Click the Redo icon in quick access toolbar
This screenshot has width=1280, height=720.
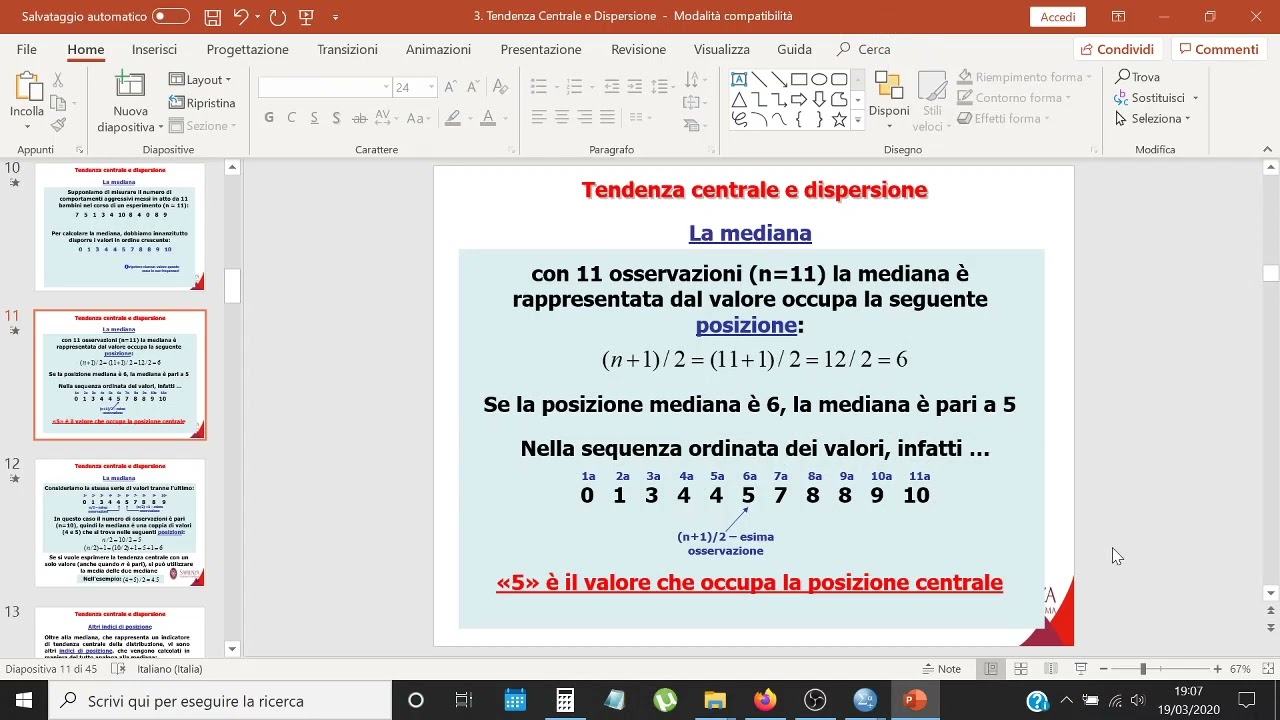(278, 17)
